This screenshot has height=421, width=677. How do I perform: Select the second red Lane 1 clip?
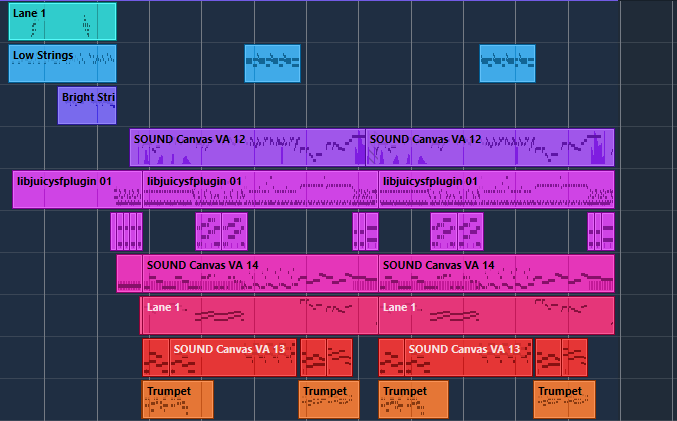tap(496, 316)
